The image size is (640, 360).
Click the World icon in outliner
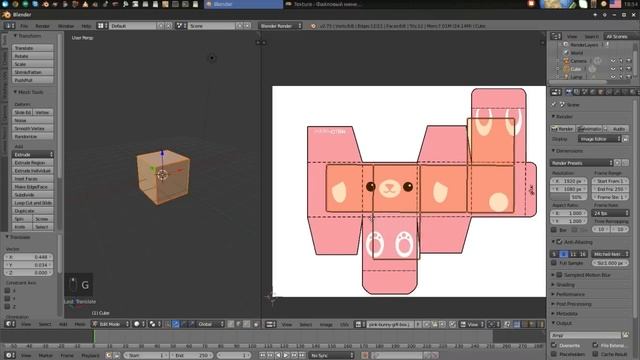(x=566, y=53)
